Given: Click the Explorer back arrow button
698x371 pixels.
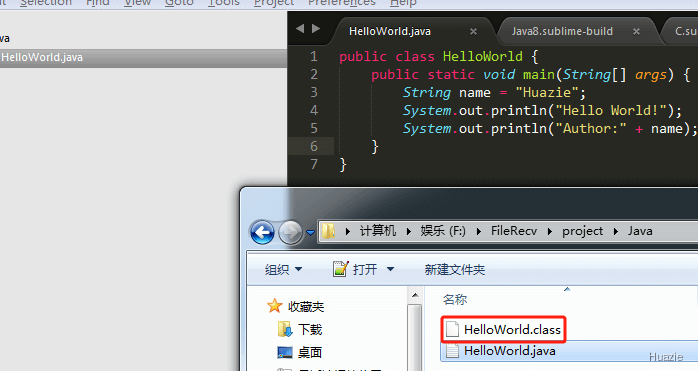Looking at the screenshot, I should 262,232.
